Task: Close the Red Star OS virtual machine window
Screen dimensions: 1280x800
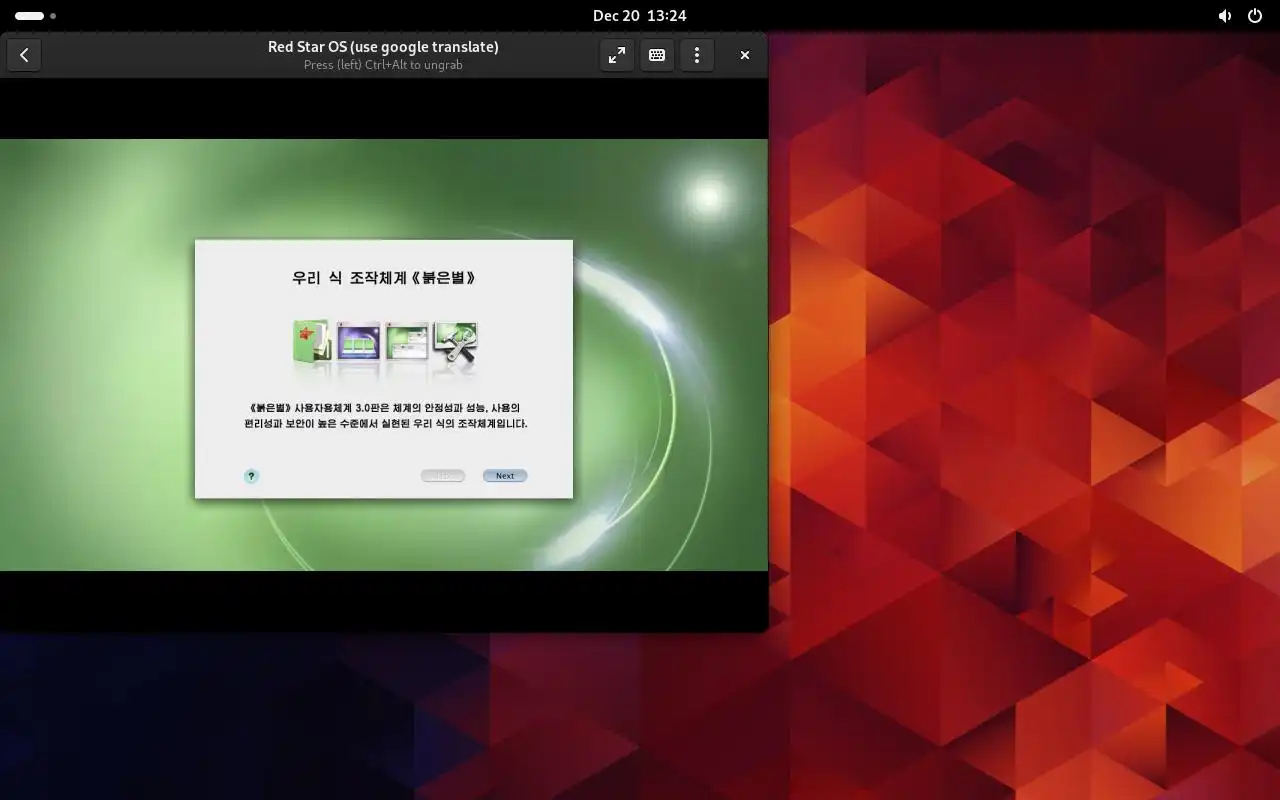Action: 745,56
